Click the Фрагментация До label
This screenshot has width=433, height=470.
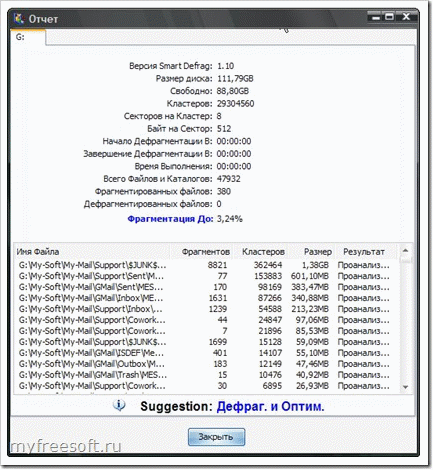pyautogui.click(x=170, y=219)
